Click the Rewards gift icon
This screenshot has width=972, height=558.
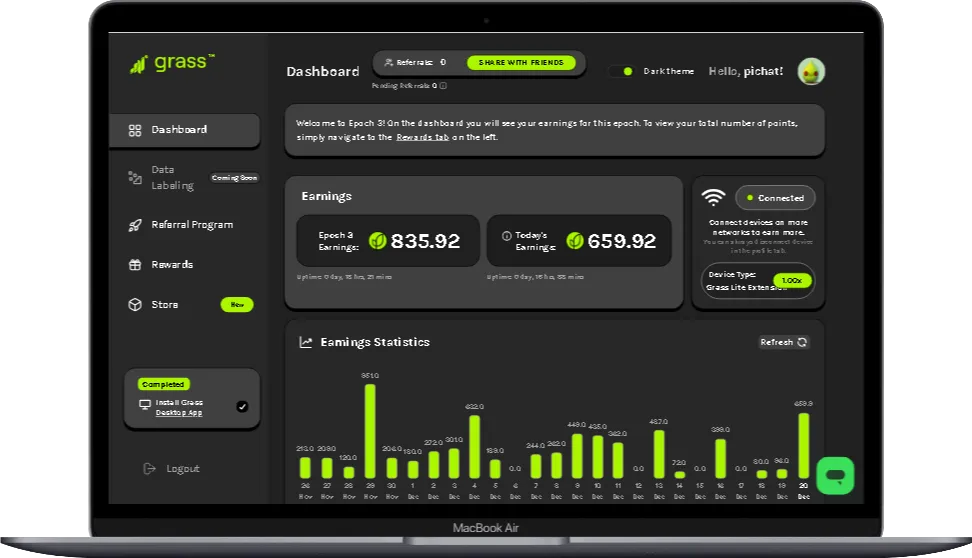pos(135,265)
